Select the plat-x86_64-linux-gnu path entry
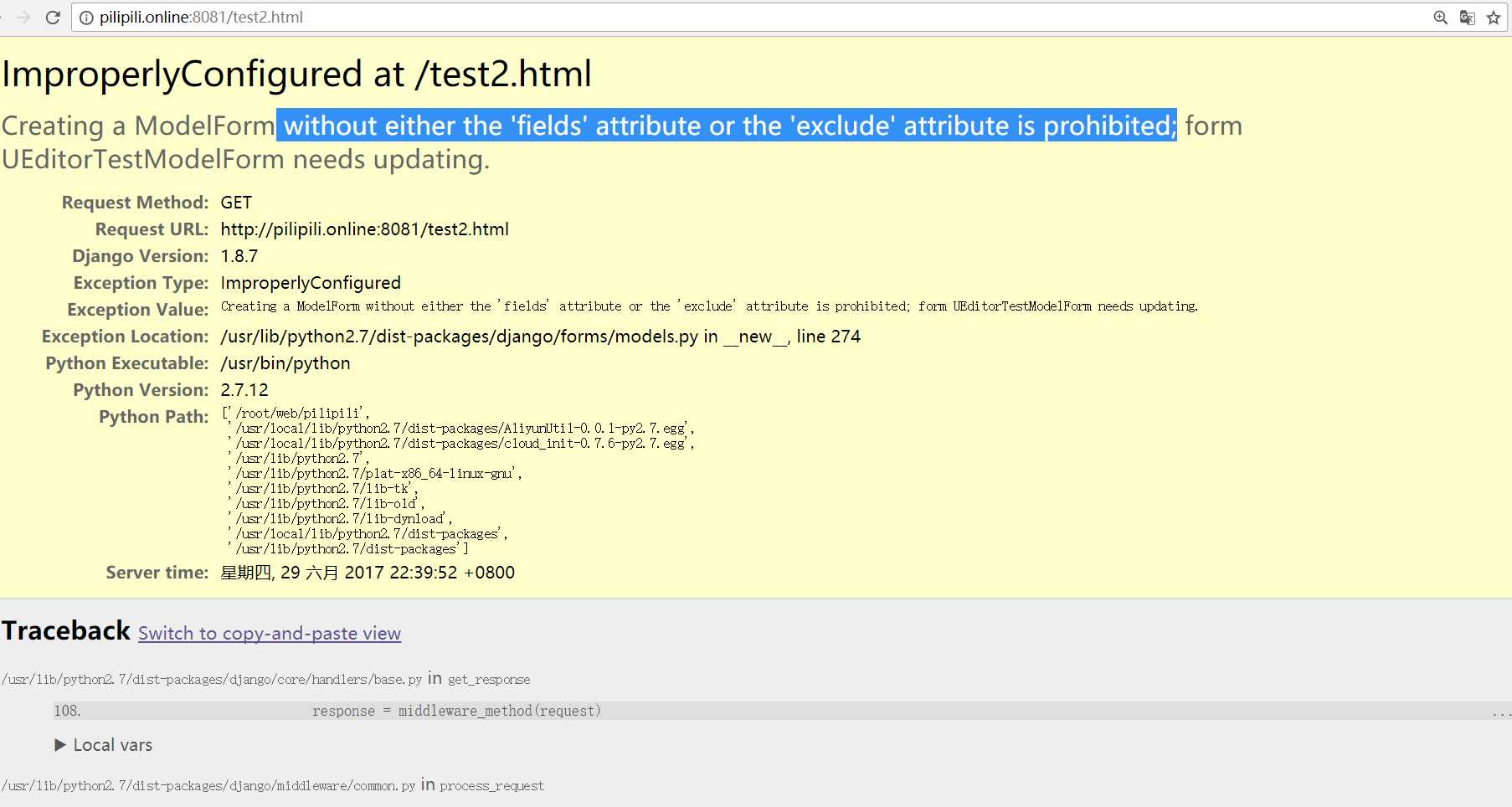 tap(374, 473)
